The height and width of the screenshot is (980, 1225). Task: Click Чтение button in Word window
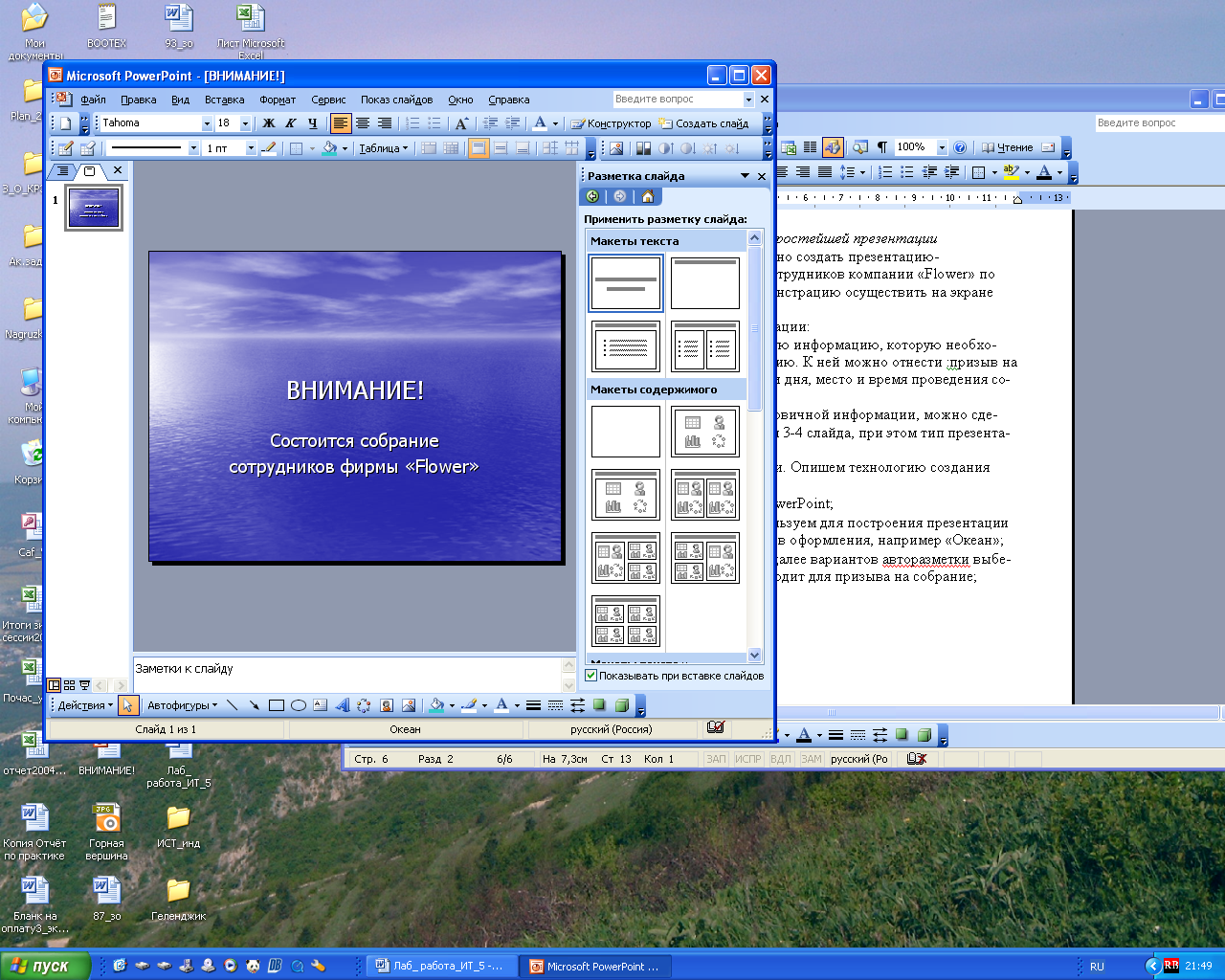pos(1008,147)
